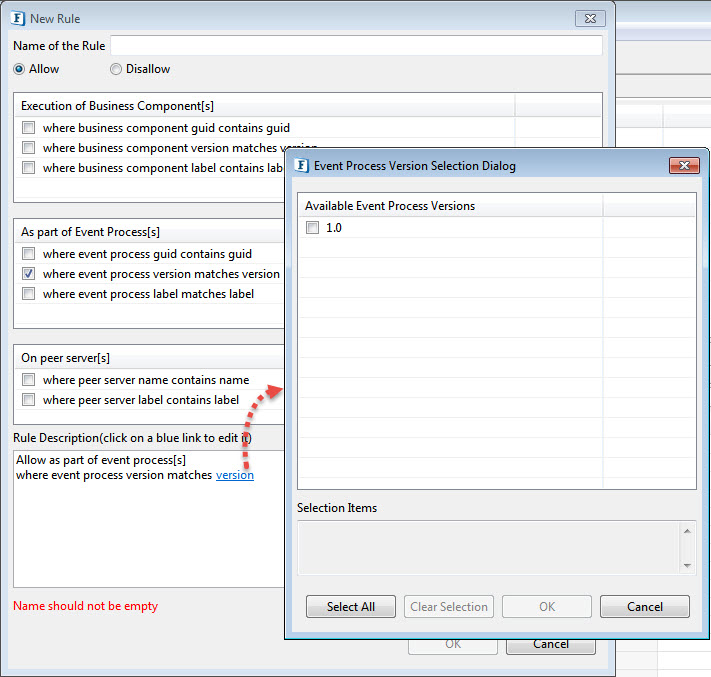Click the Name of the Rule input field
This screenshot has height=677, width=711.
coord(356,46)
